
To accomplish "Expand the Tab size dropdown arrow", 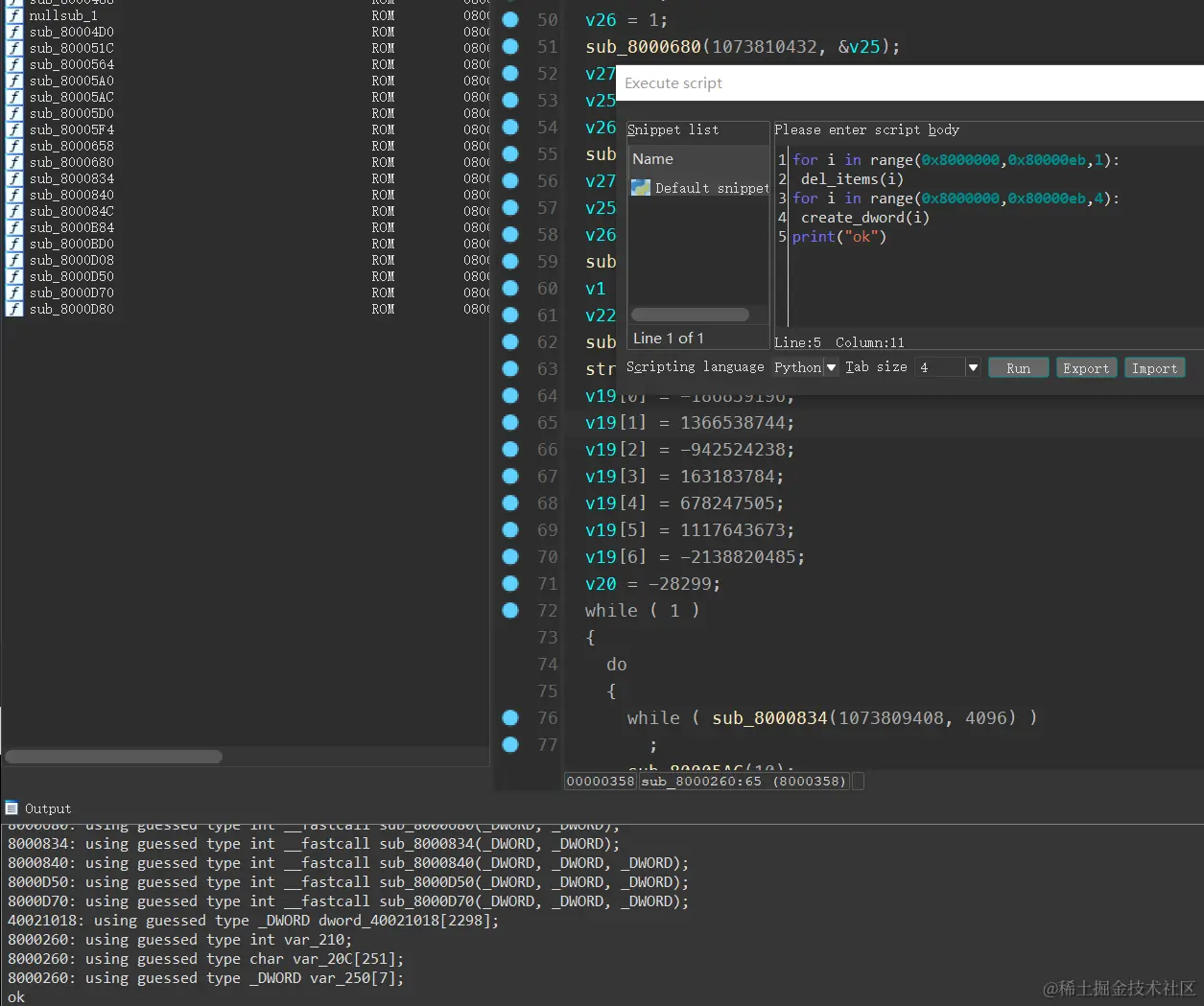I will [973, 367].
